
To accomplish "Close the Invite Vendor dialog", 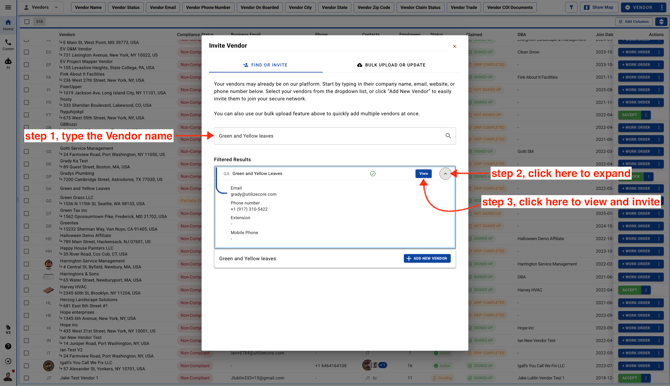I will (455, 46).
